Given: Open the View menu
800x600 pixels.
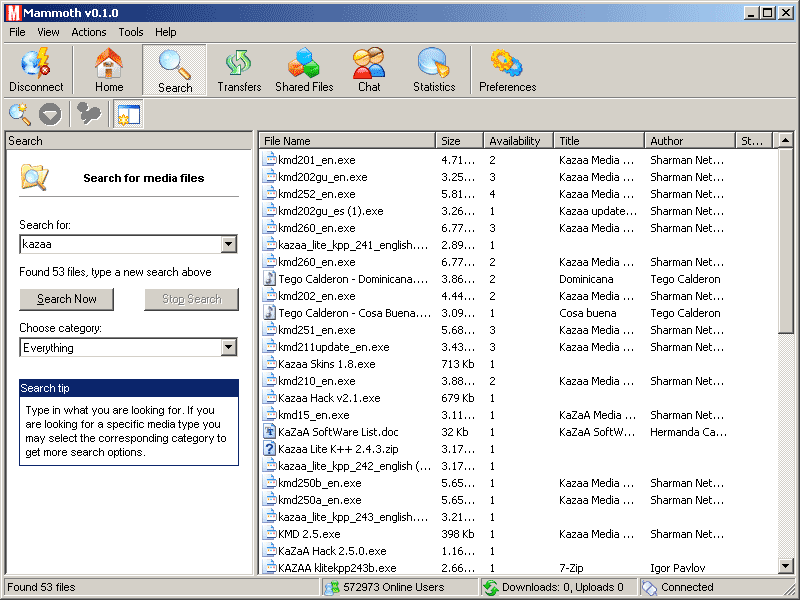Looking at the screenshot, I should 48,32.
